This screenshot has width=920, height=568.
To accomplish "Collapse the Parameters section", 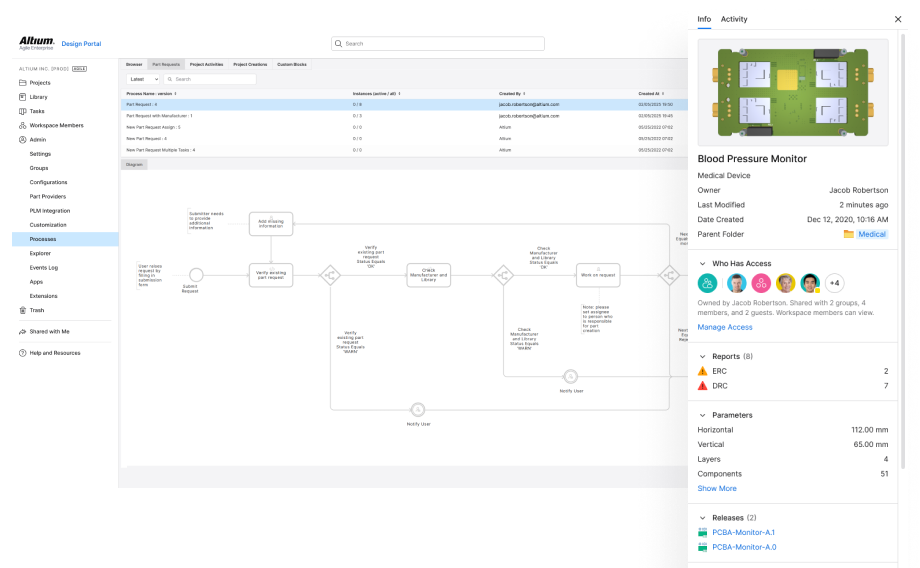I will [702, 415].
